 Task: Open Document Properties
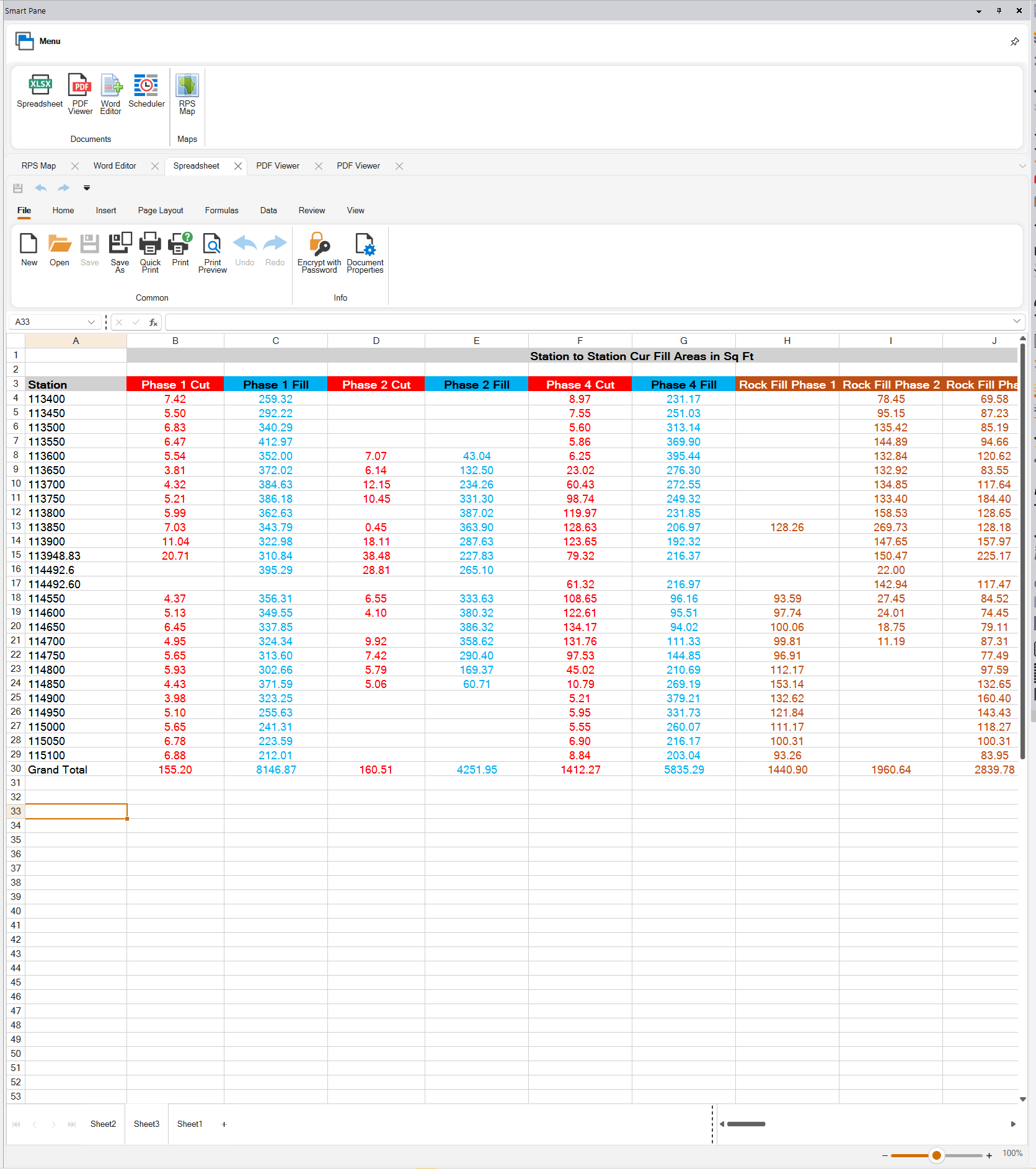(x=365, y=252)
